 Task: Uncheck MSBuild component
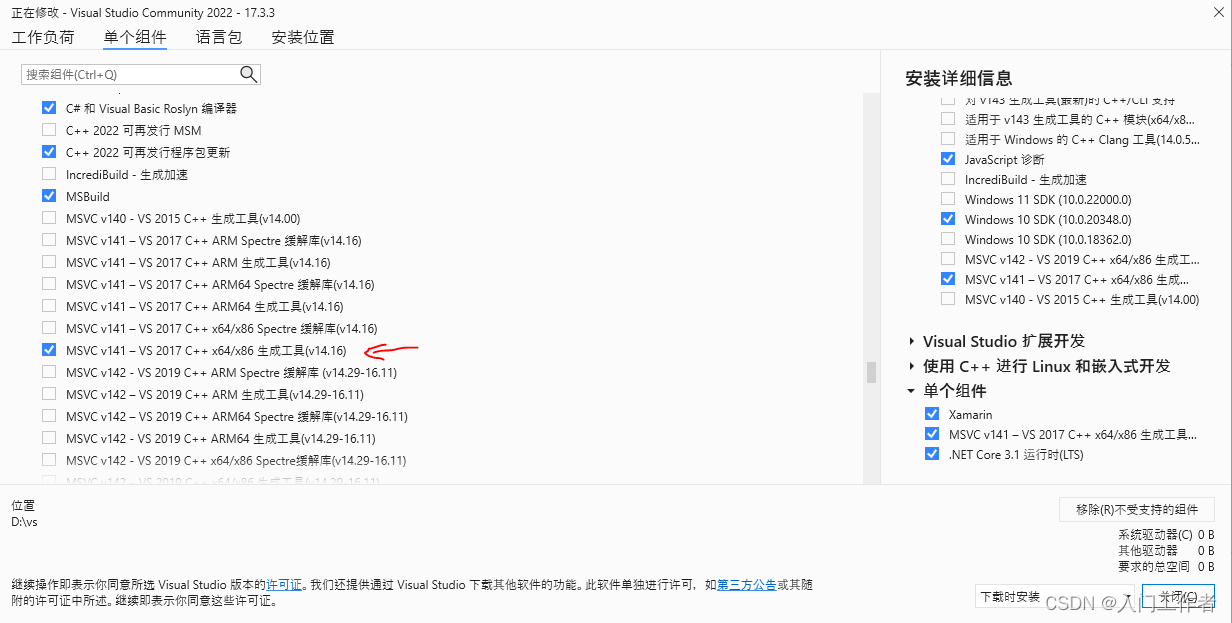click(48, 196)
